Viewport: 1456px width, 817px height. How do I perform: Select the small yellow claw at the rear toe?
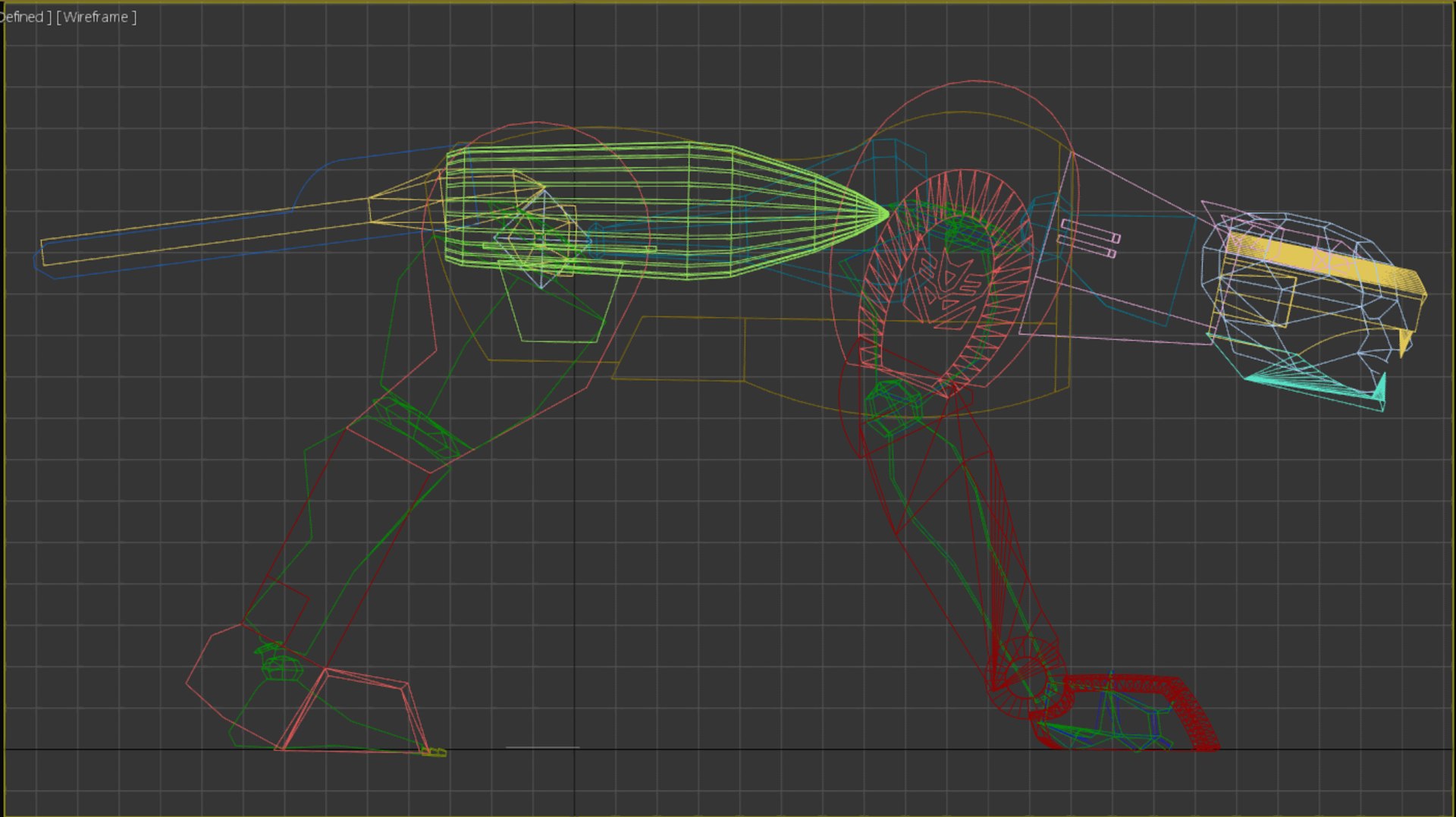435,752
